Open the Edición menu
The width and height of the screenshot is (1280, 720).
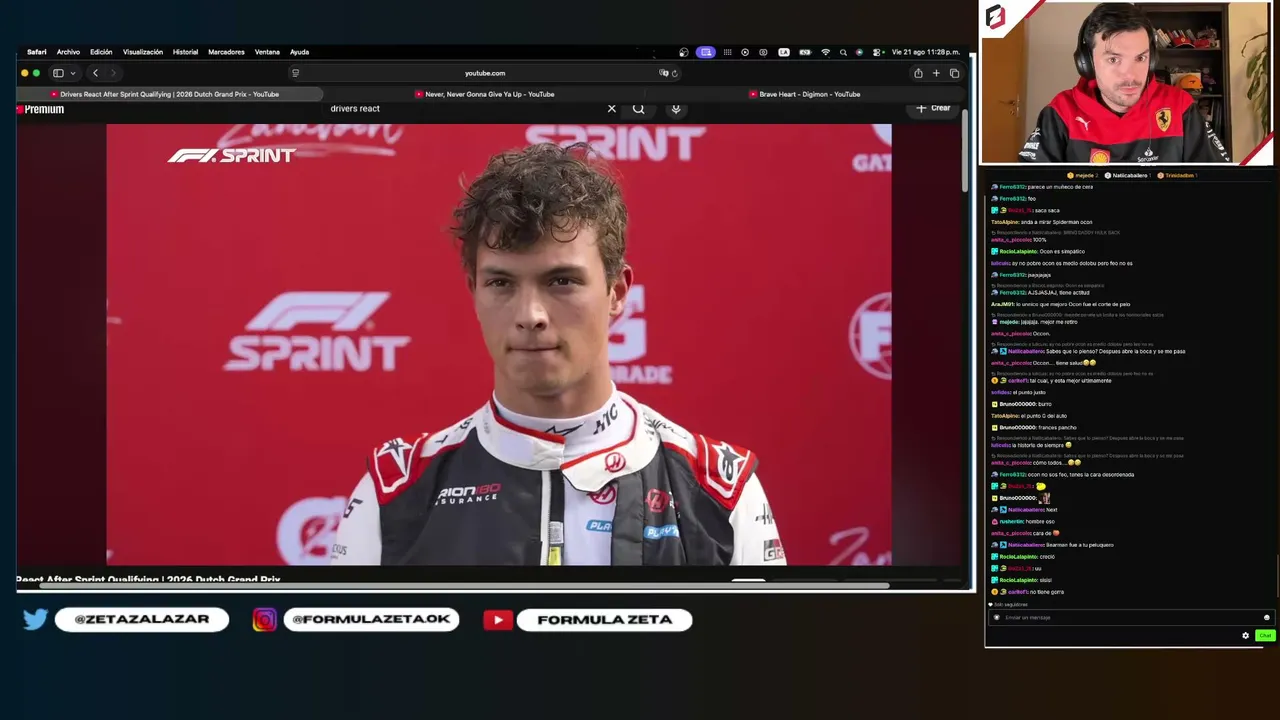[101, 52]
